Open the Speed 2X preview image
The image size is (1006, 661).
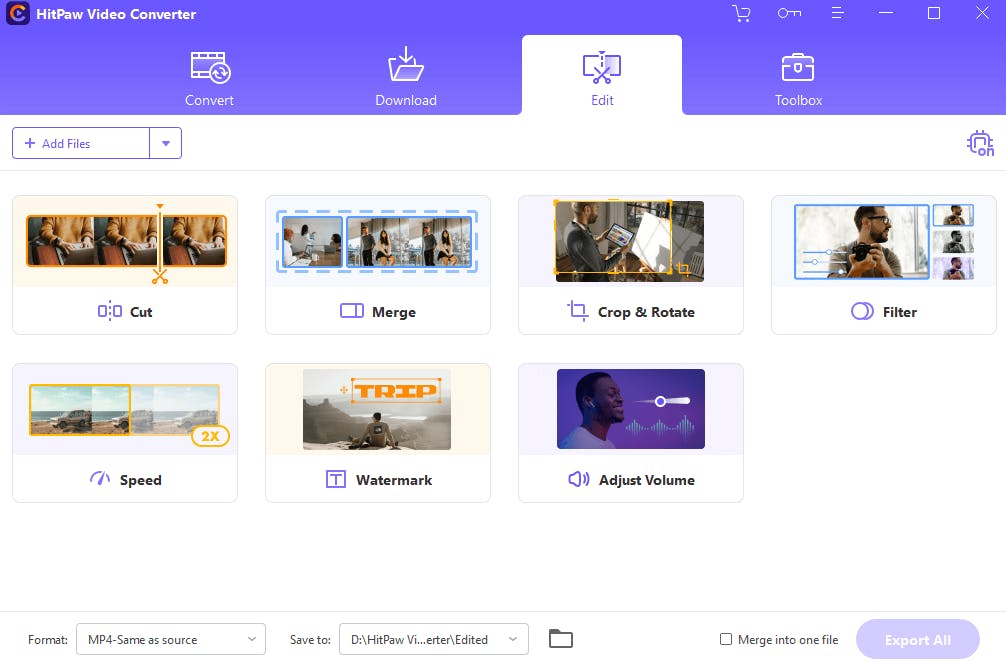pyautogui.click(x=128, y=414)
